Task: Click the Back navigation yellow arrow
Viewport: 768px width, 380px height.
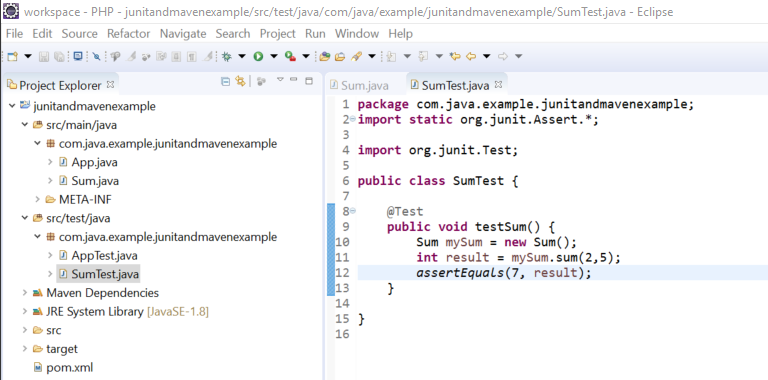Action: [471, 57]
